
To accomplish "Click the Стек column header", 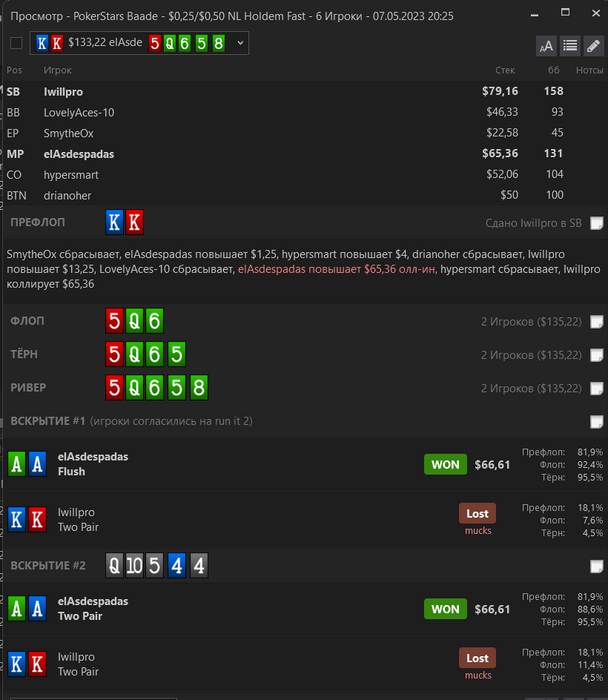I will 505,70.
